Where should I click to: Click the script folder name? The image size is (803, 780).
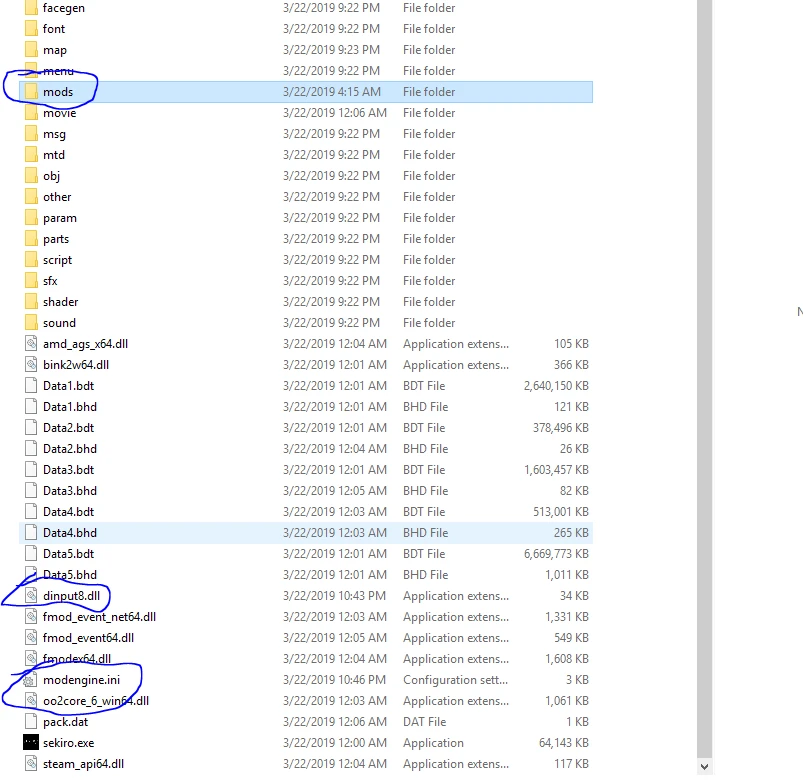point(58,260)
